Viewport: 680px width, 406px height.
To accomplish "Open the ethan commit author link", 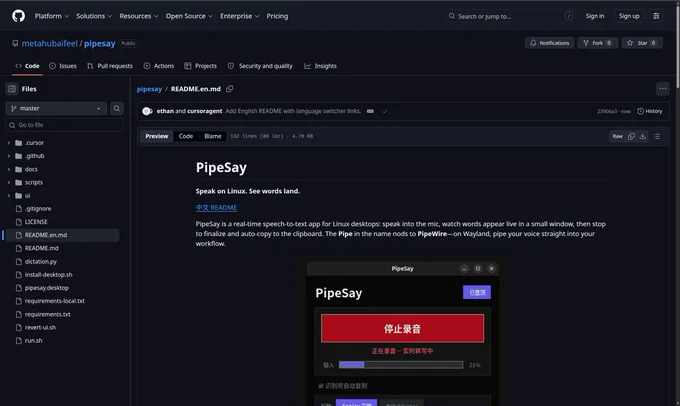I will pyautogui.click(x=165, y=111).
